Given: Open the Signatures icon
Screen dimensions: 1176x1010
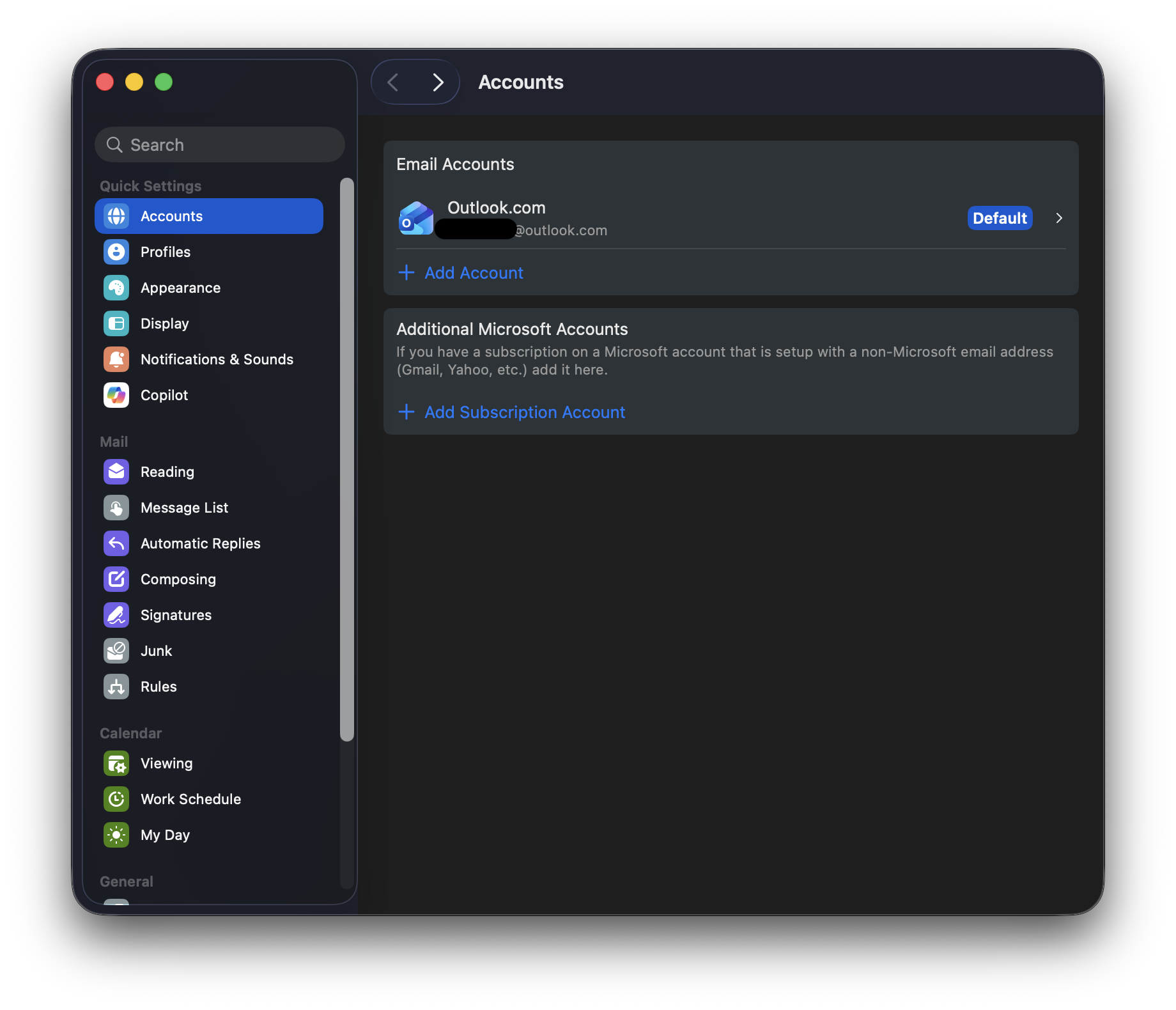Looking at the screenshot, I should [116, 615].
